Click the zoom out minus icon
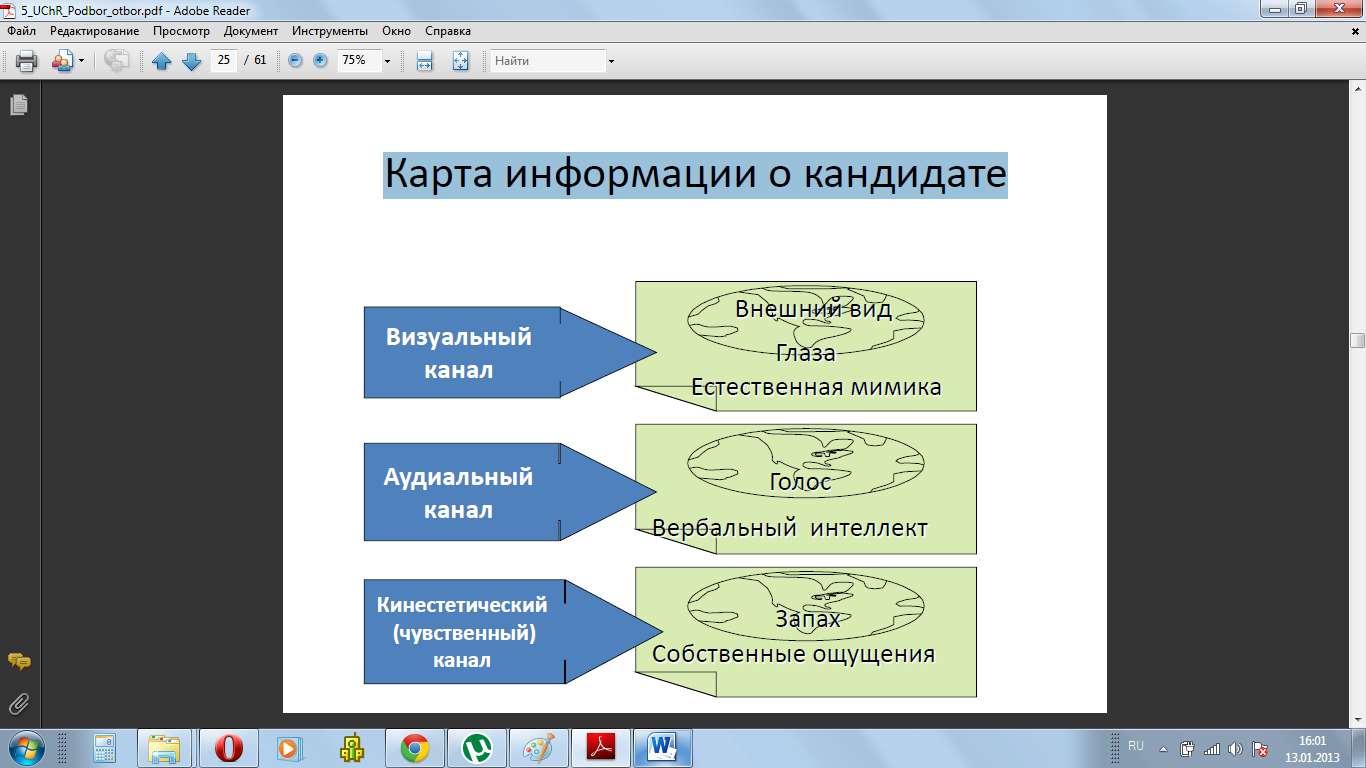This screenshot has height=768, width=1366. click(295, 61)
